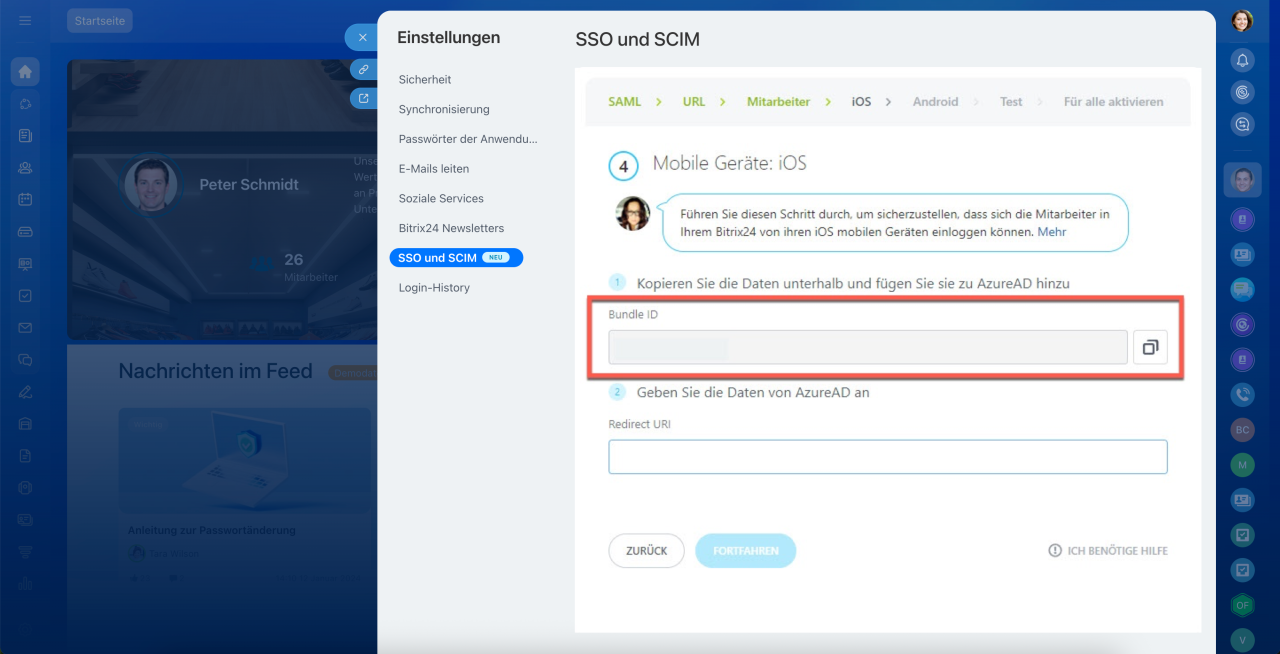
Task: Select SSO und SCIM menu item
Action: click(456, 257)
